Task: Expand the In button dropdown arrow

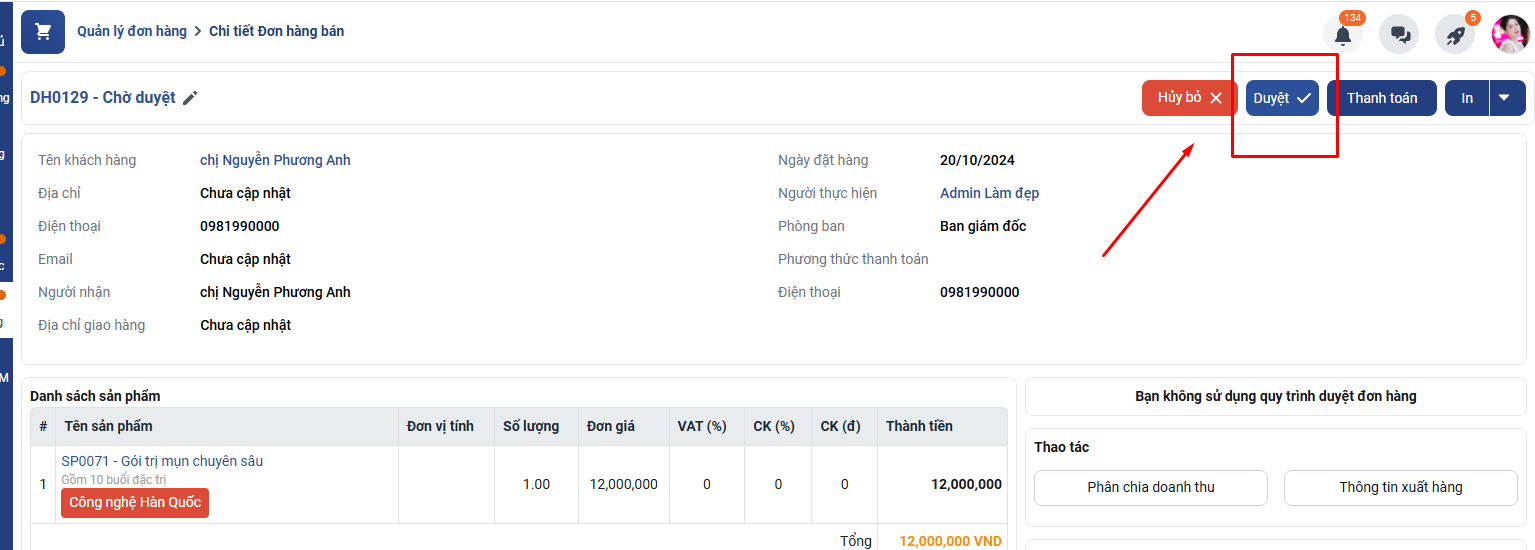Action: [1504, 98]
